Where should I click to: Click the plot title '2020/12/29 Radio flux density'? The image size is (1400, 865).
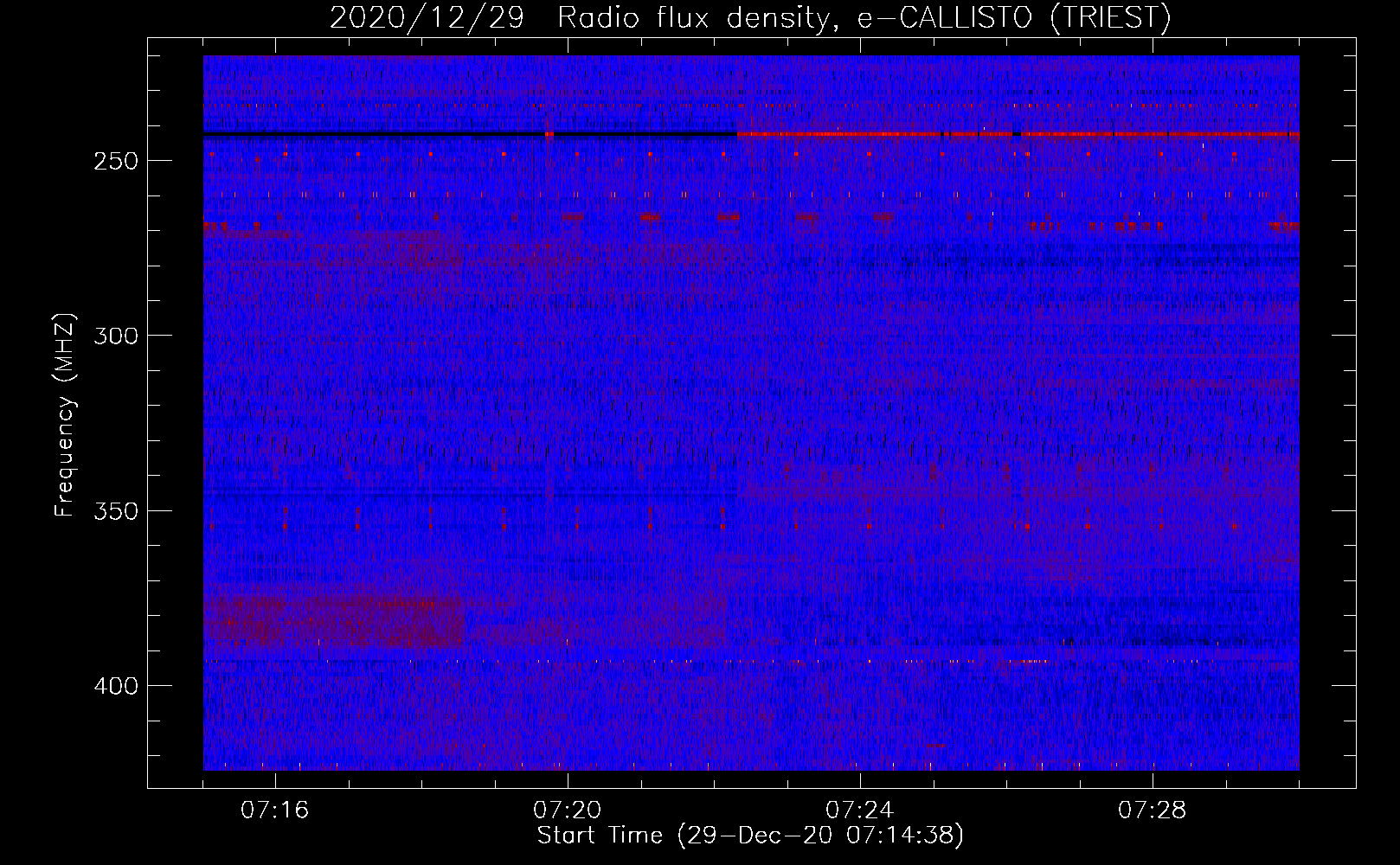[749, 17]
